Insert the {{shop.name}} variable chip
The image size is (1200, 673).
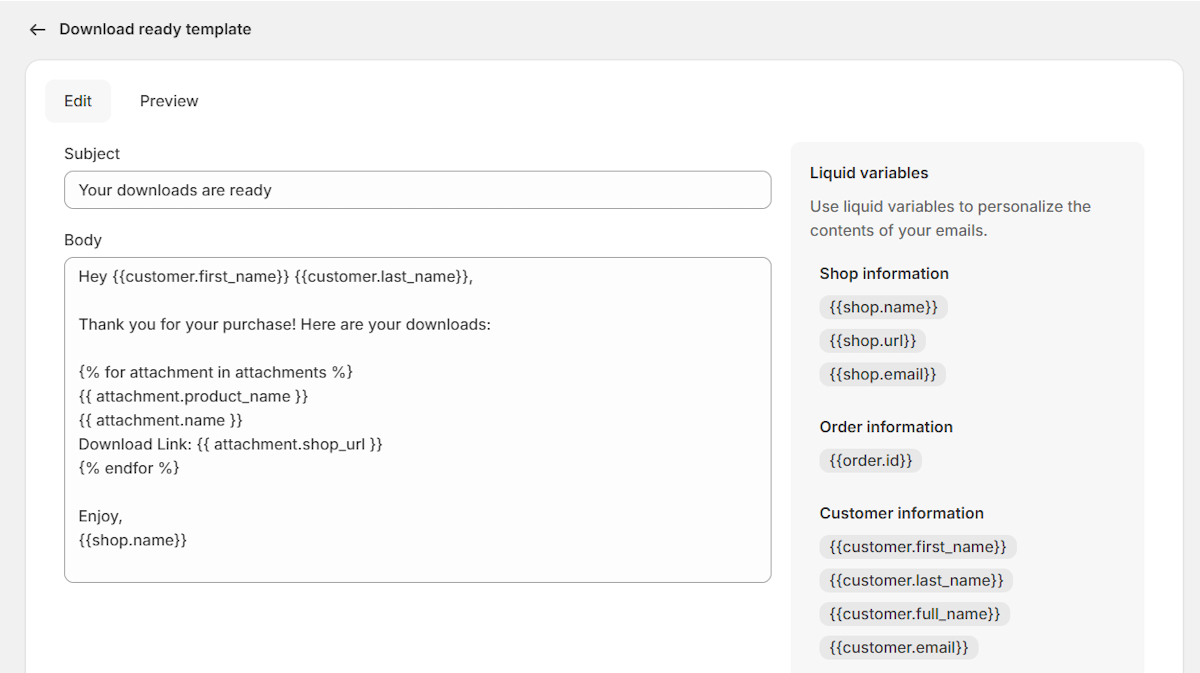883,307
